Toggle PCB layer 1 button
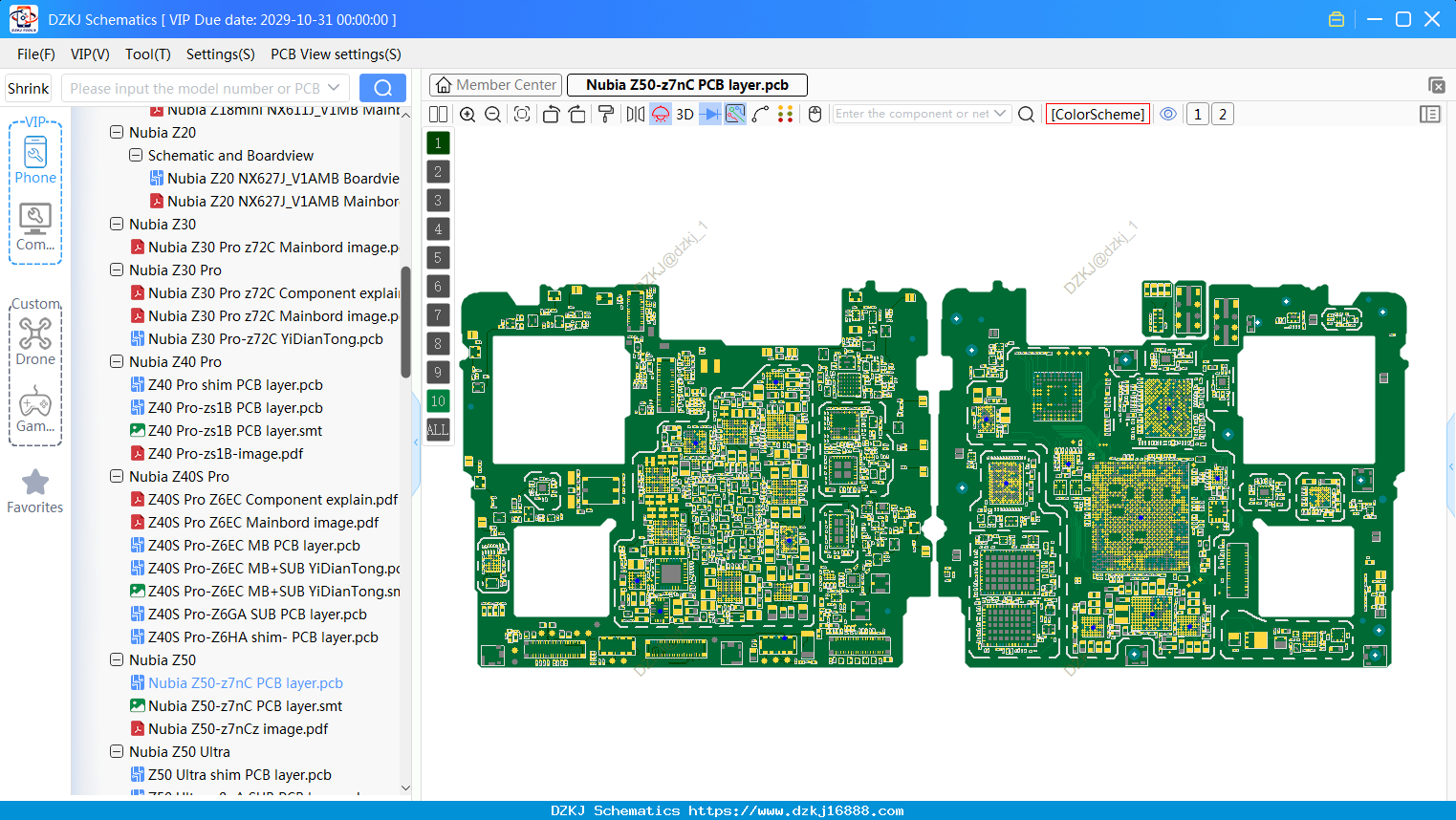 (438, 143)
